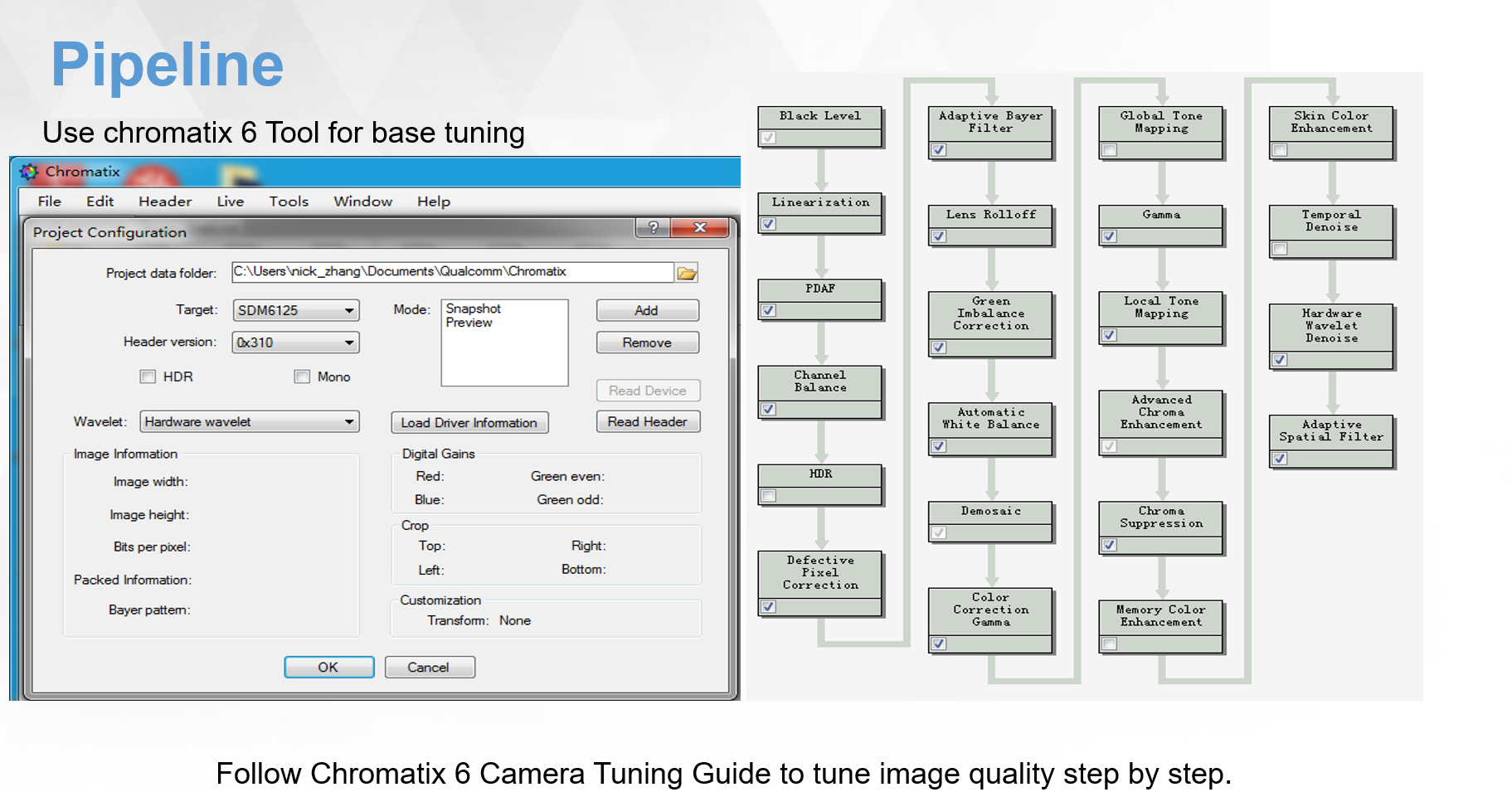Click the Read Device button
Viewport: 1512px width, 792px height.
[x=648, y=391]
